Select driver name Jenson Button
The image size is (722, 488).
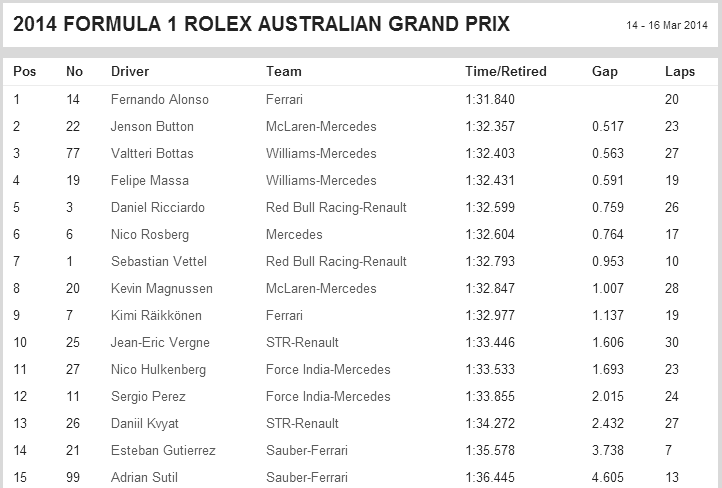pyautogui.click(x=152, y=127)
